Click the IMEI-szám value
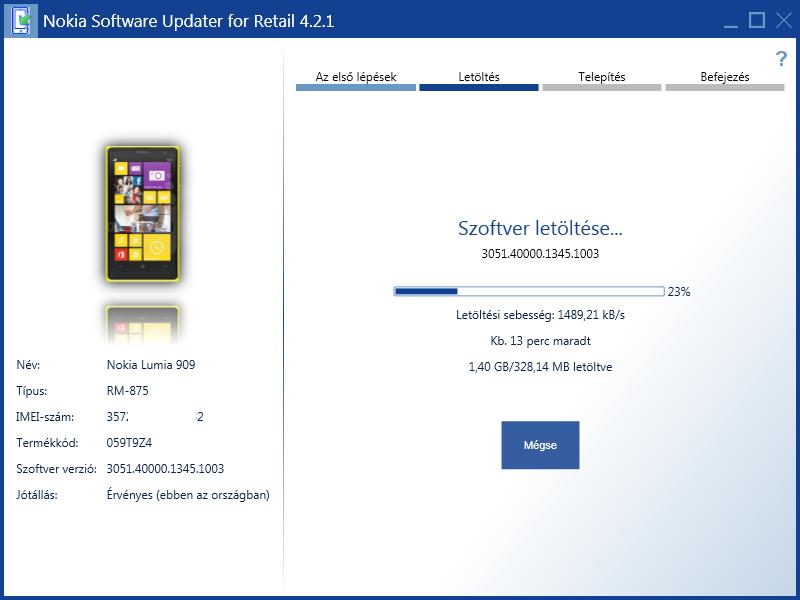The image size is (800, 600). coord(155,417)
